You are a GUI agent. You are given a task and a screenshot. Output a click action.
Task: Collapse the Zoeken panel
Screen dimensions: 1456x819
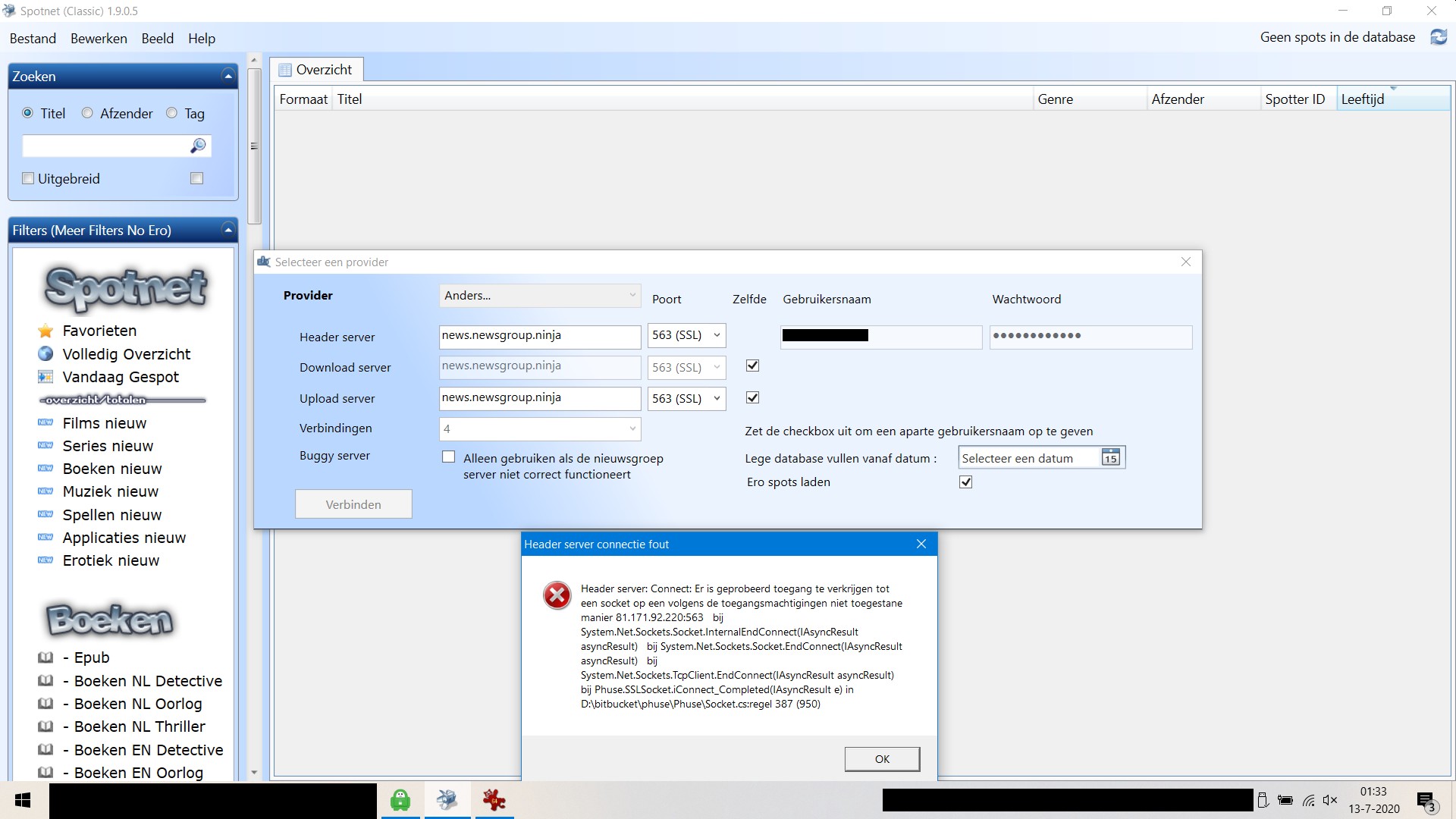coord(227,76)
